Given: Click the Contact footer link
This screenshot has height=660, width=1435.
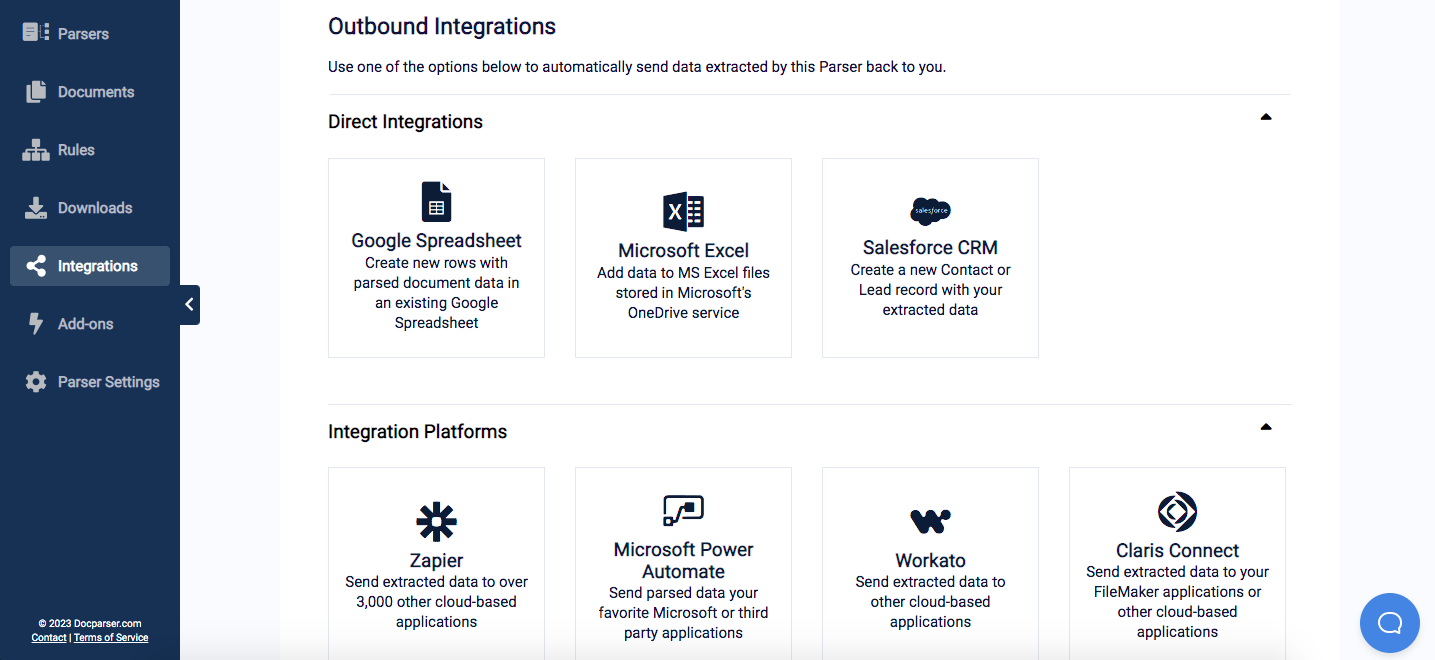Looking at the screenshot, I should [x=49, y=638].
